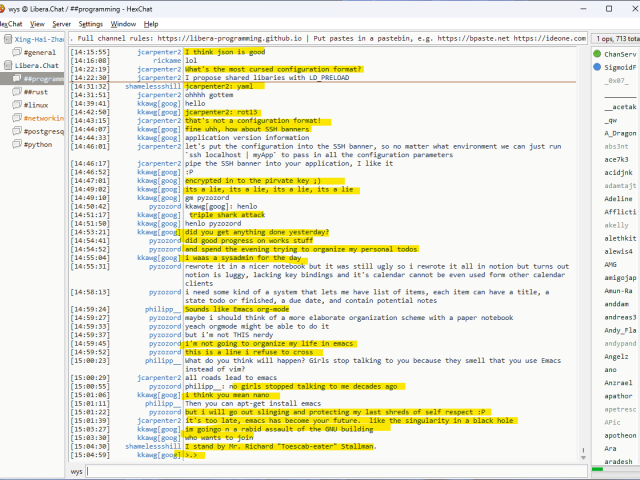Viewport: 640px width, 480px height.
Task: Click the #general channel icon
Action: (16, 52)
